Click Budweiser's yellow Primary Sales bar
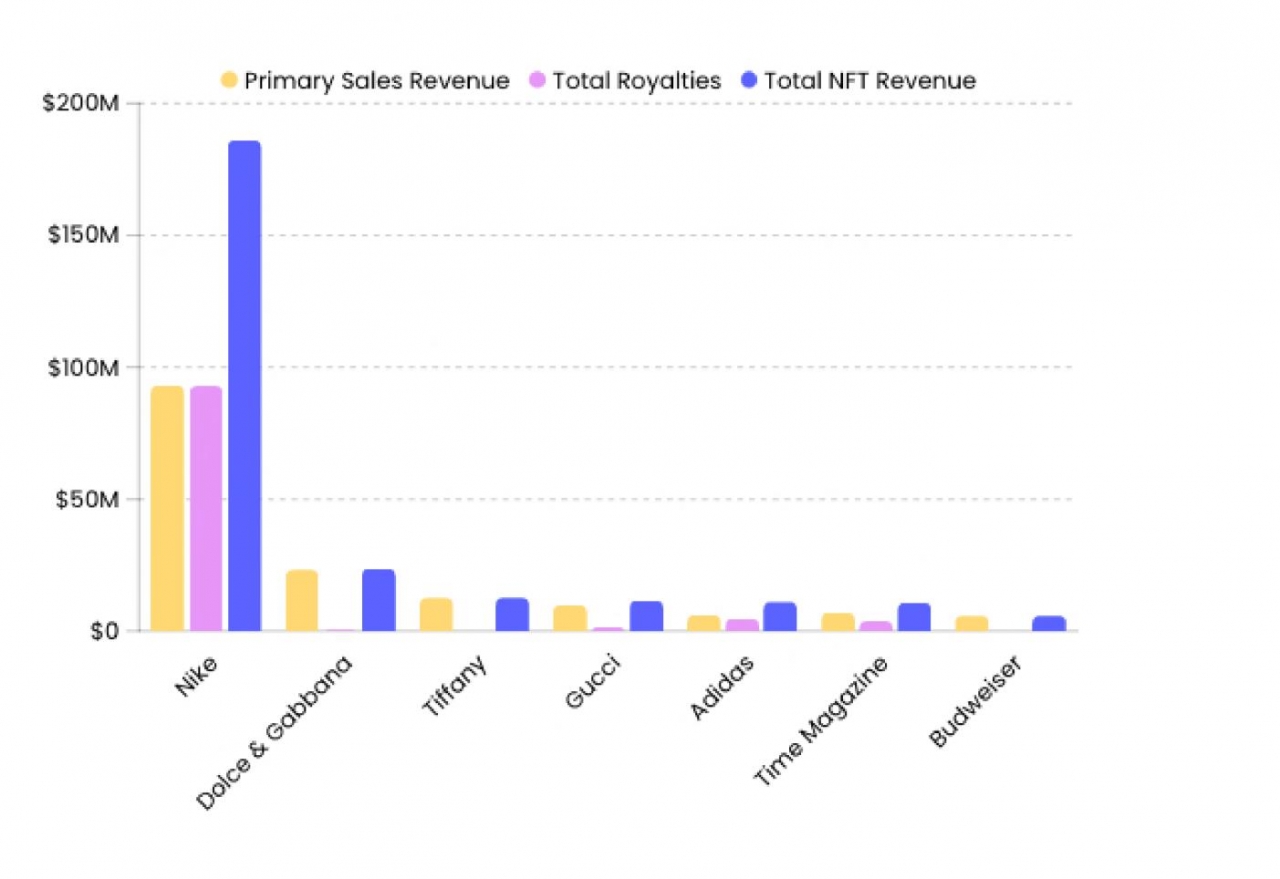 point(971,623)
